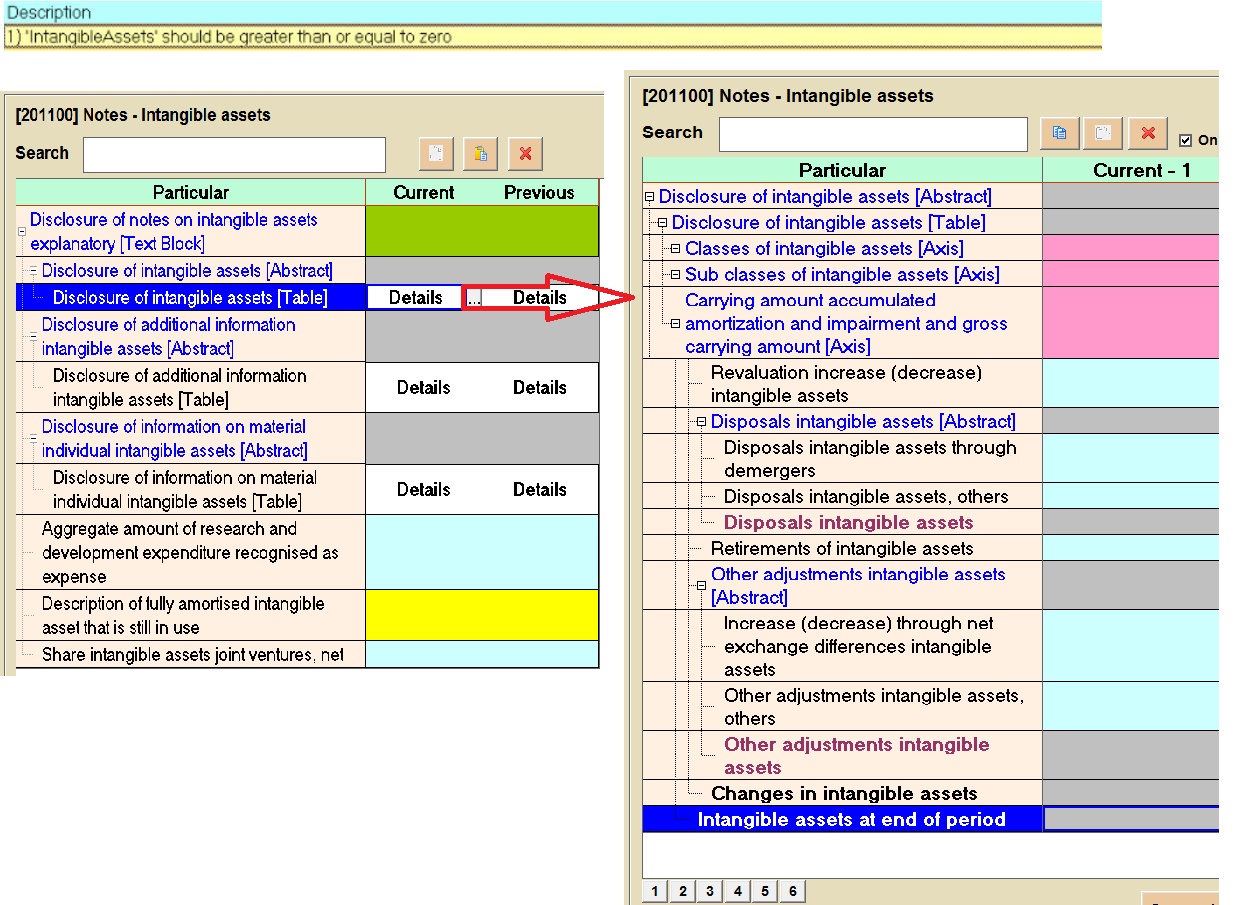1255x905 pixels.
Task: Click the red X icon in left panel
Action: pos(525,154)
